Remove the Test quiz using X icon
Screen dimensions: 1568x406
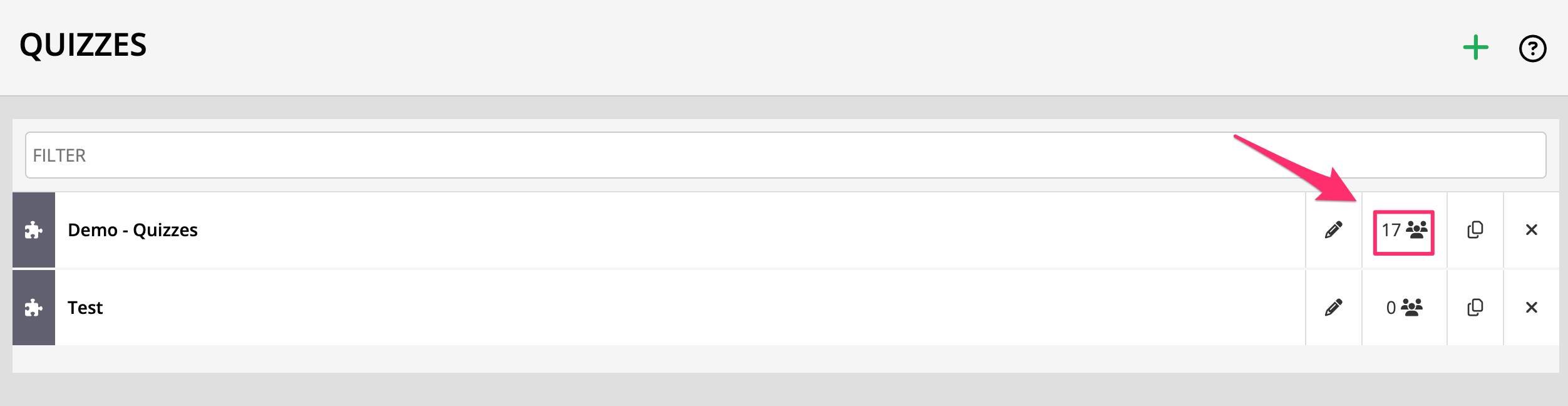(x=1531, y=308)
